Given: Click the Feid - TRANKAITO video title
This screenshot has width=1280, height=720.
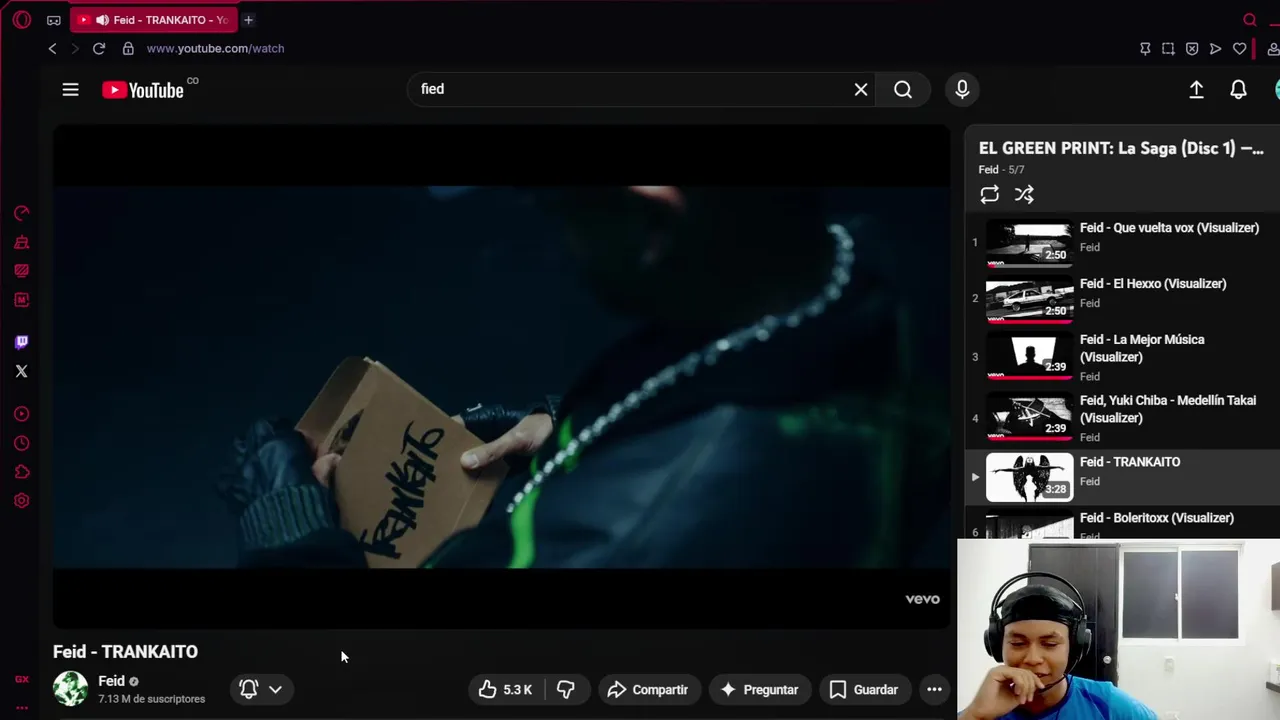Looking at the screenshot, I should [x=125, y=652].
